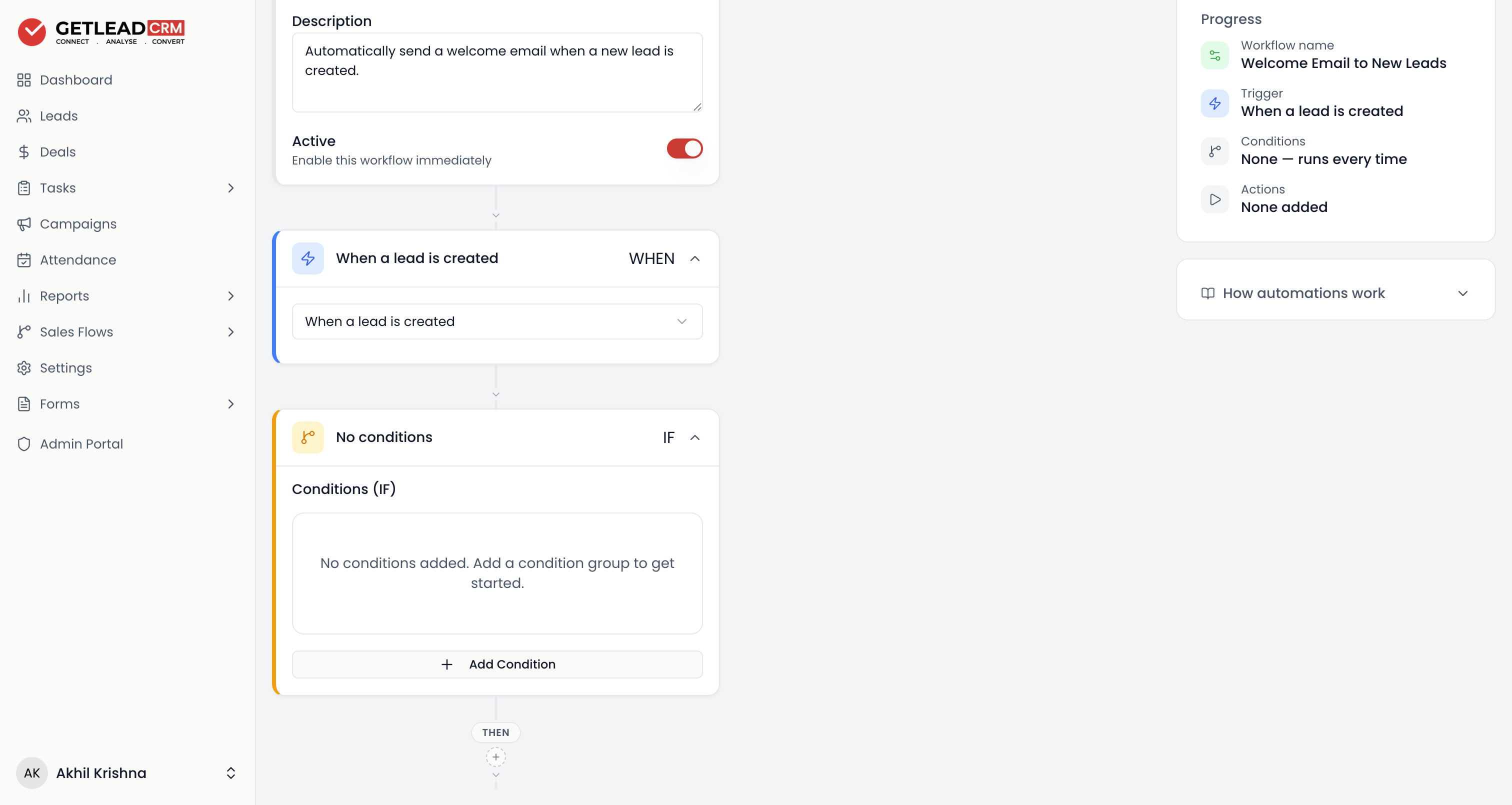Image resolution: width=1512 pixels, height=805 pixels.
Task: Click the Progress trigger lightning icon
Action: 1214,103
